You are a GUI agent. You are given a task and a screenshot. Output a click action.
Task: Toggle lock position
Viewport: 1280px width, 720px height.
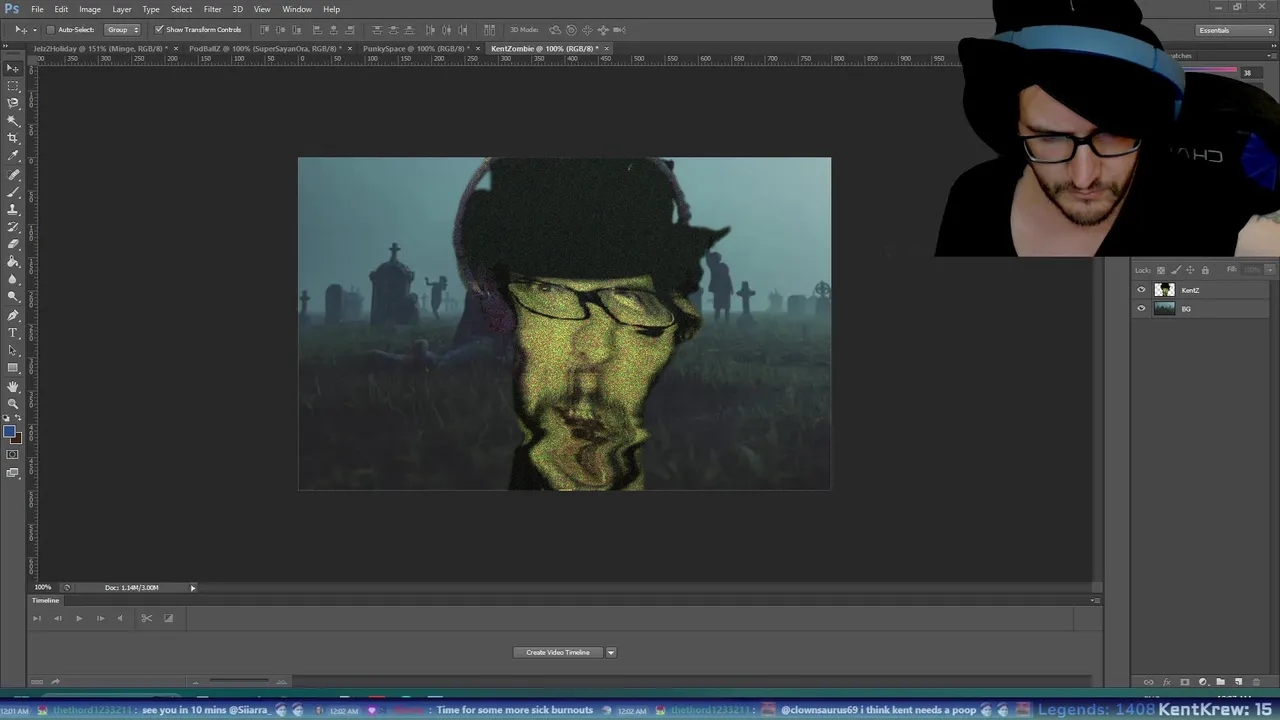point(1190,270)
